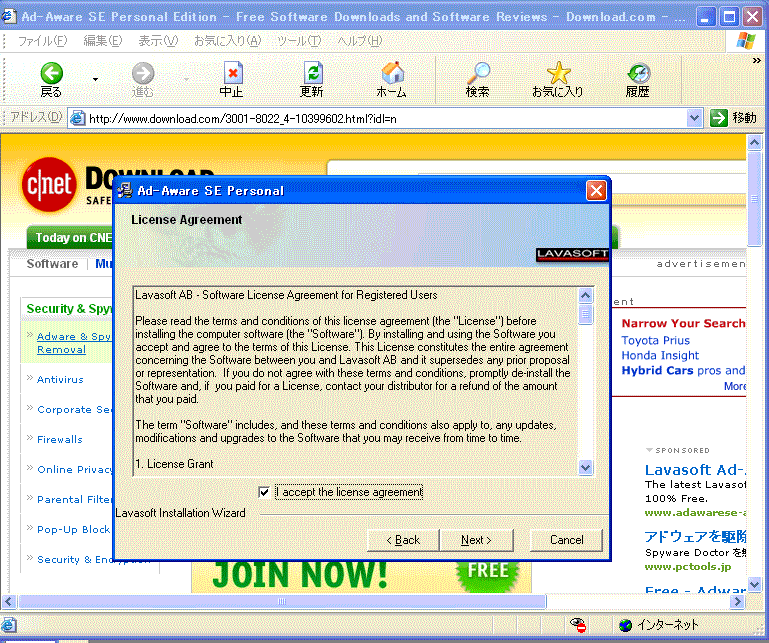
Task: Open the Corporate Security category link
Action: pos(75,410)
